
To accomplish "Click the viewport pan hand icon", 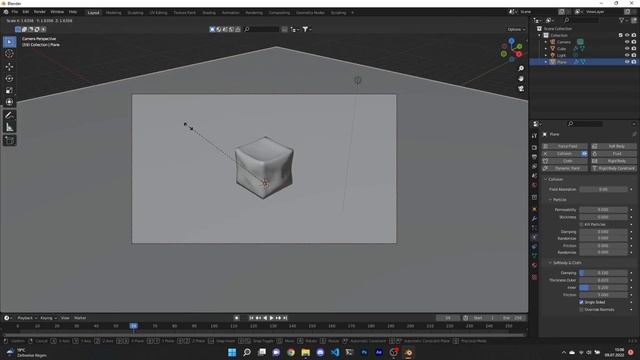I will (x=521, y=78).
